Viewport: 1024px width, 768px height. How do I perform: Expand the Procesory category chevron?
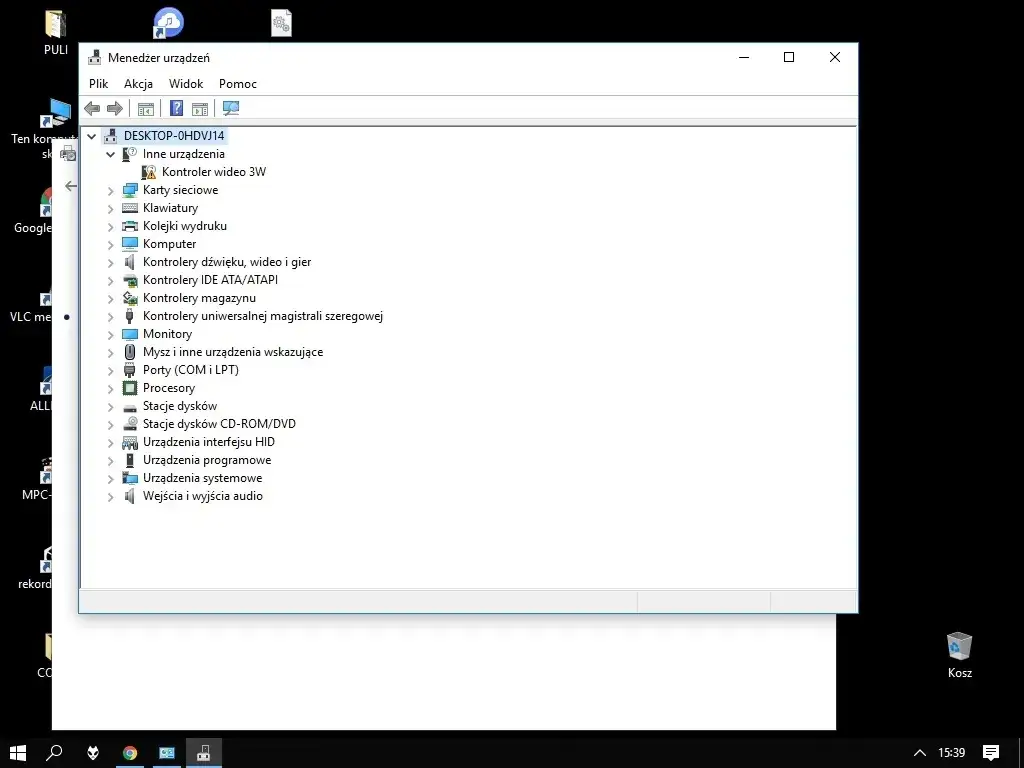pyautogui.click(x=110, y=389)
